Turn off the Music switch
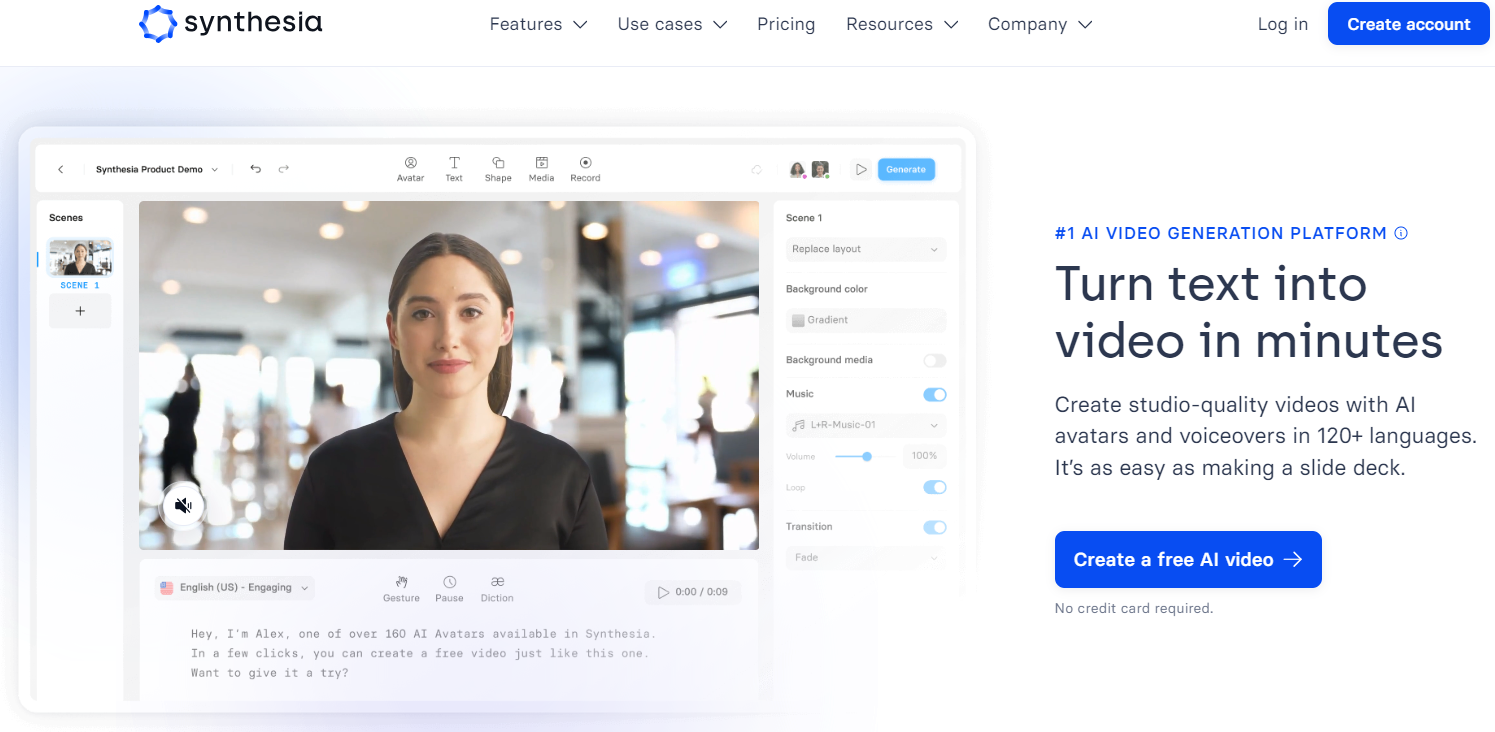The width and height of the screenshot is (1495, 732). point(935,394)
